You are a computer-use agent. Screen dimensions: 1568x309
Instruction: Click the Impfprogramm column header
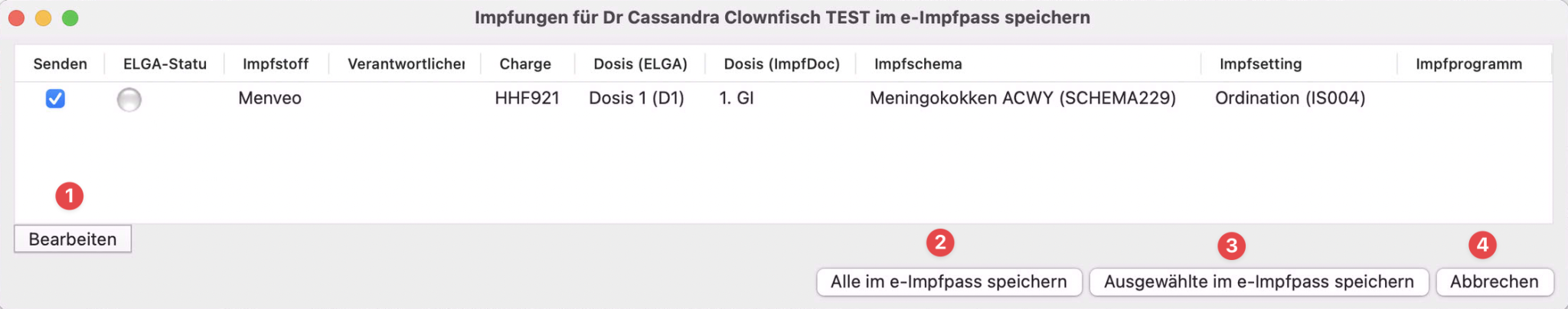(x=1468, y=64)
